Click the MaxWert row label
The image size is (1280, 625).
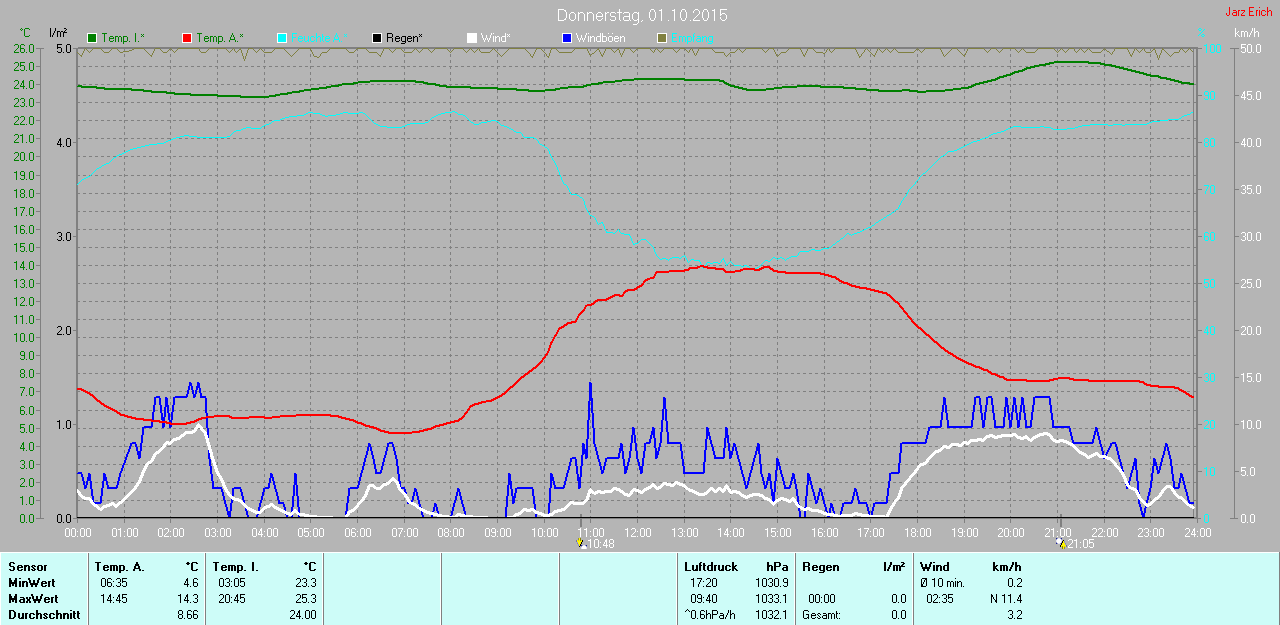pos(32,599)
